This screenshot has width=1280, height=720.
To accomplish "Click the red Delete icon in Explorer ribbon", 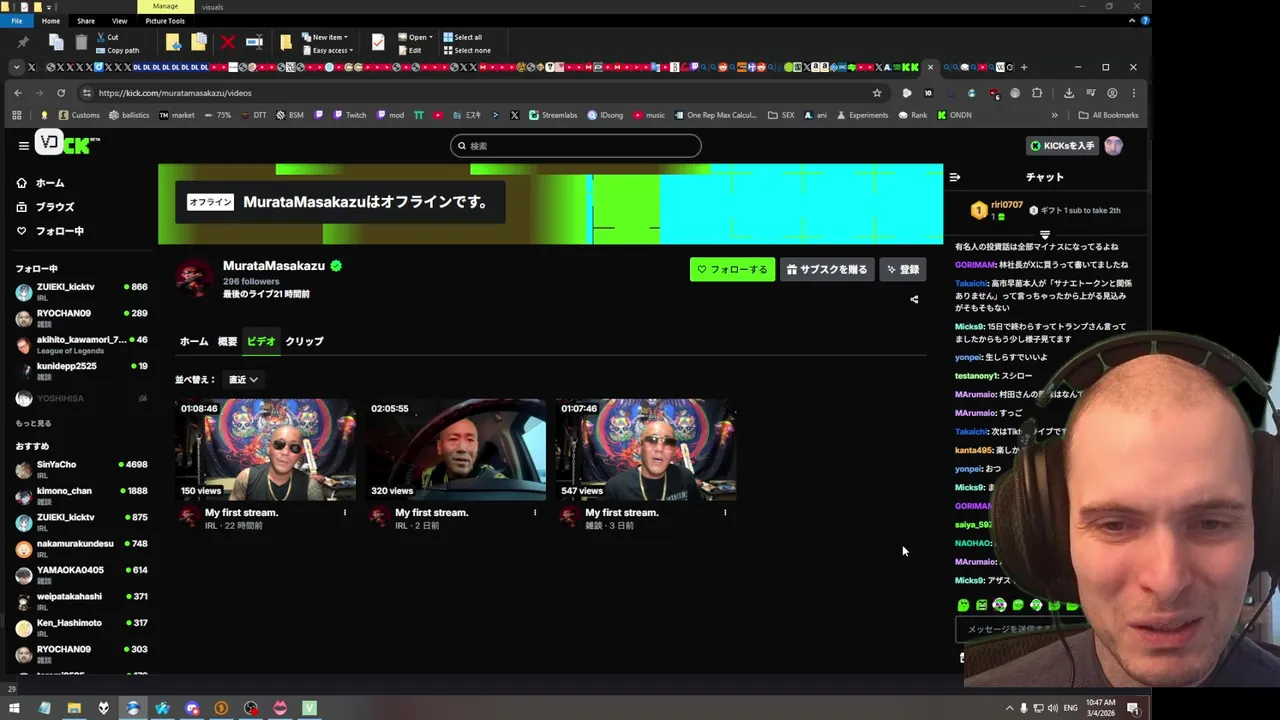I will (228, 42).
